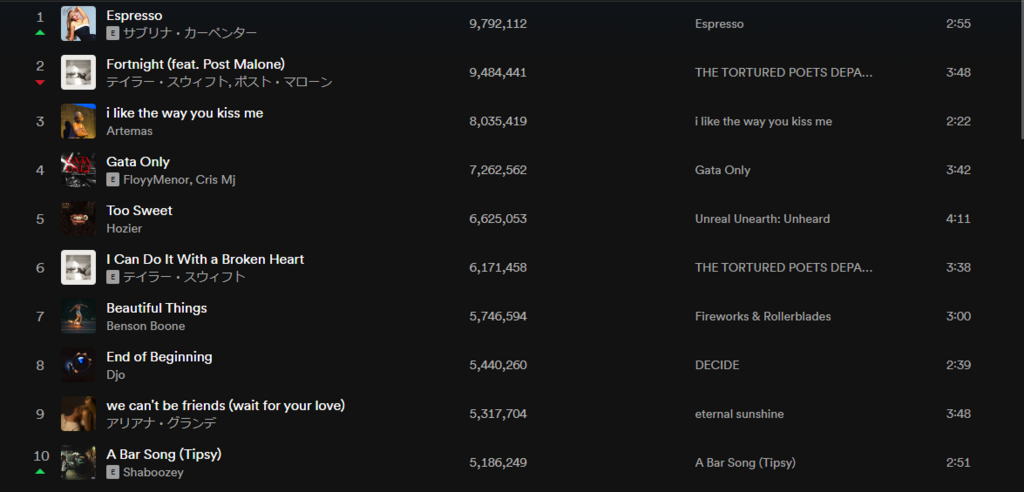The width and height of the screenshot is (1024, 492).
Task: Click the explicit badge under Espresso
Action: (113, 33)
